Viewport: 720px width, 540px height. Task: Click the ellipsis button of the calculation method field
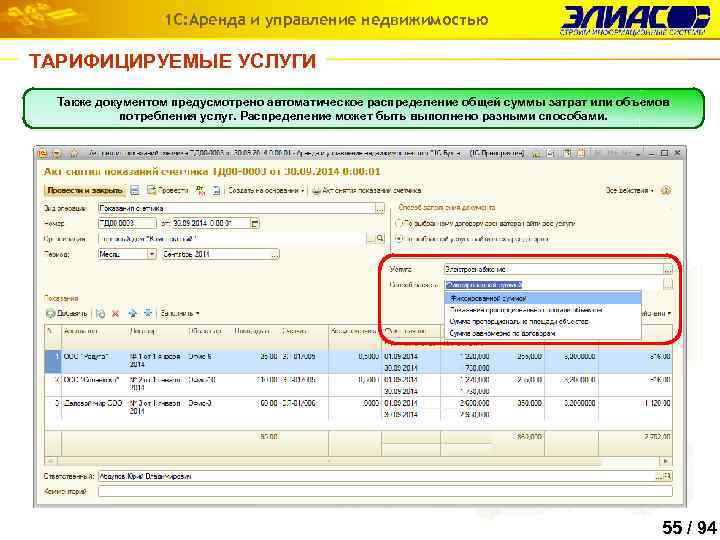(668, 285)
